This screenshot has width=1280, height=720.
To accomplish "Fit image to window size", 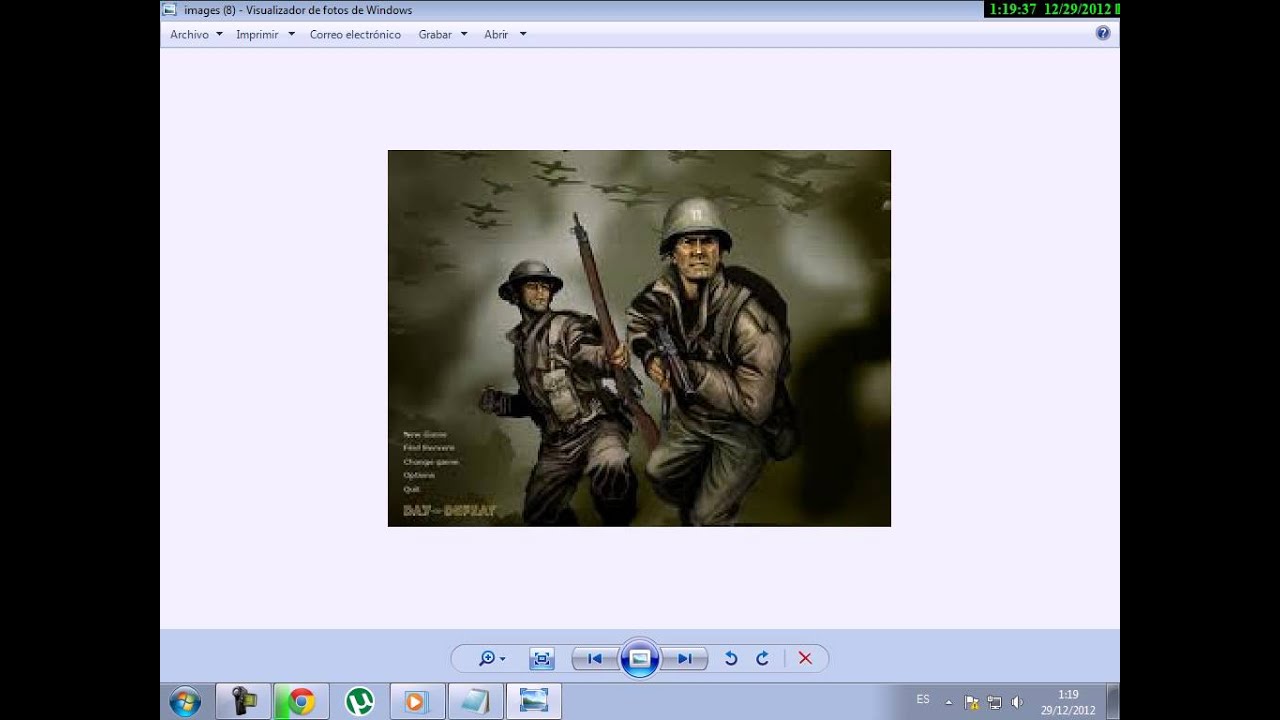I will coord(542,658).
